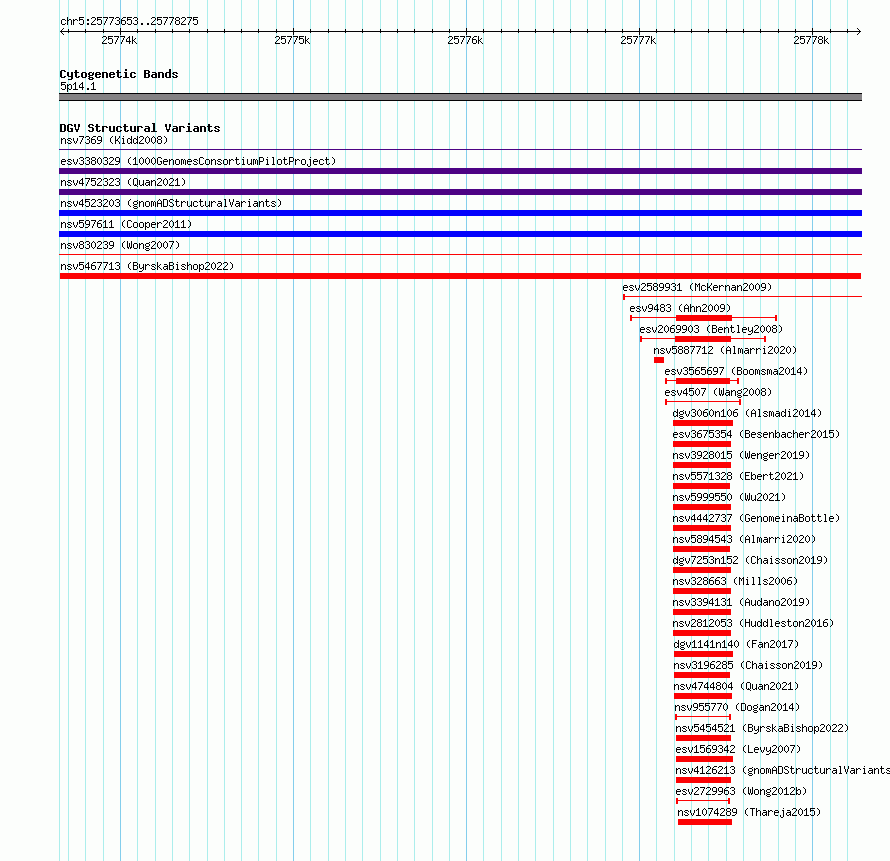This screenshot has height=861, width=890.
Task: Click nsv5571328 (Ebert2021) variant
Action: tap(738, 476)
